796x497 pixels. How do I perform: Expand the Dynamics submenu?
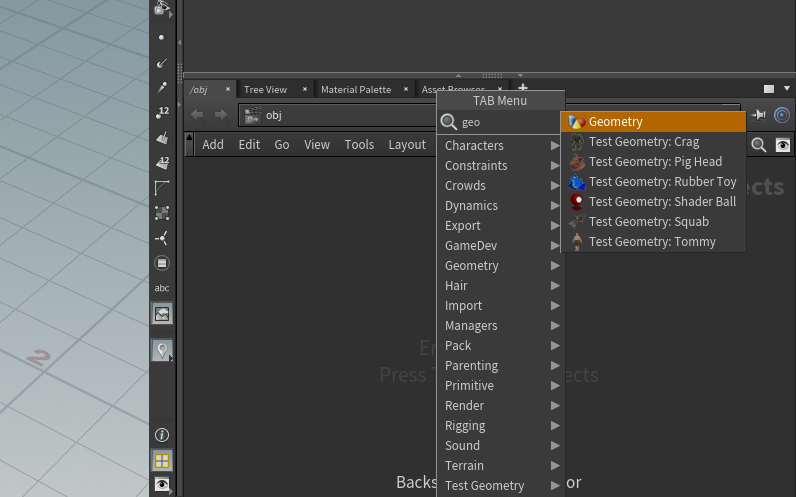coord(500,206)
